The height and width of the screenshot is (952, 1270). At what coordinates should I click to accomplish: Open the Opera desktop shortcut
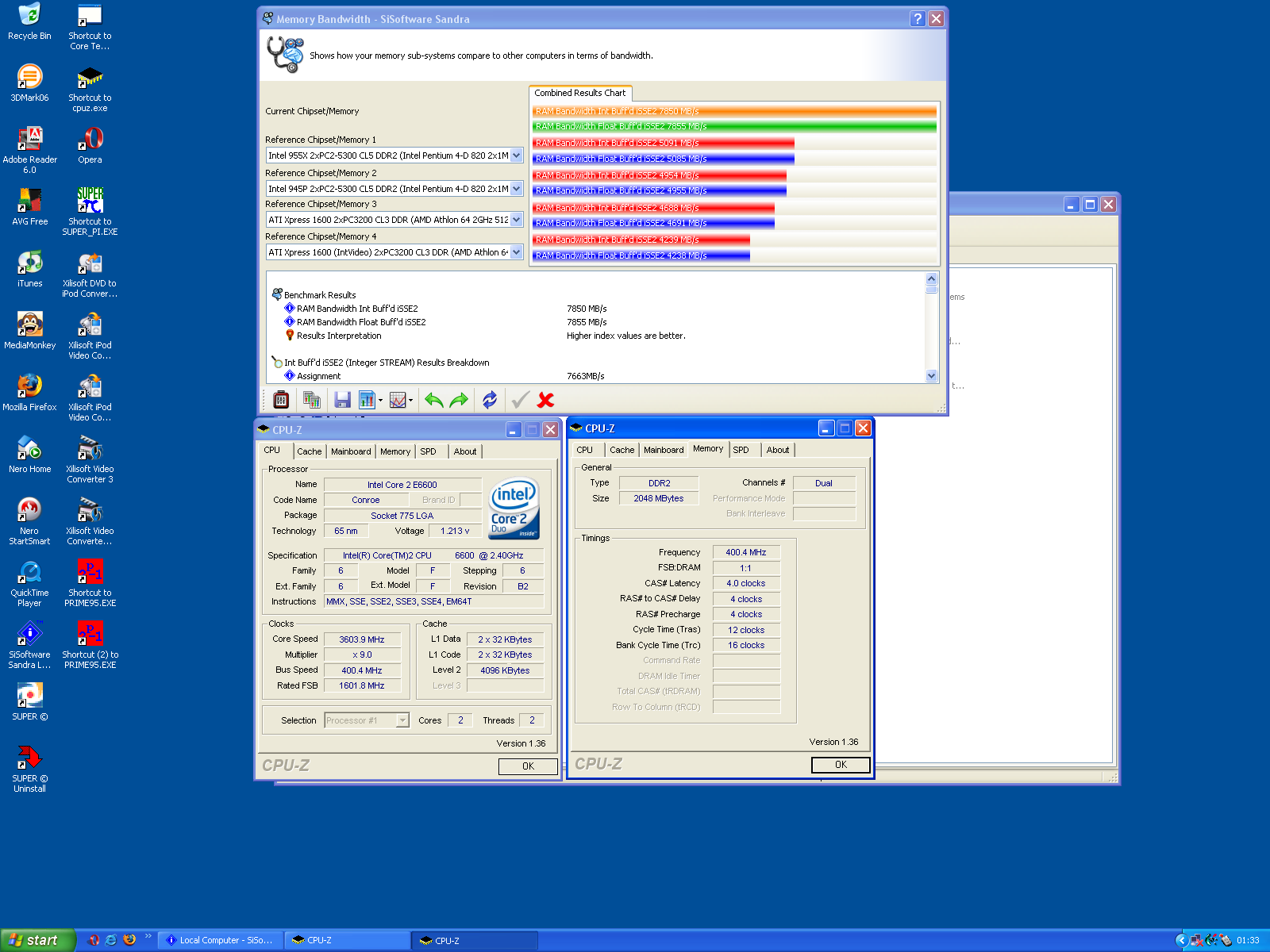coord(90,145)
